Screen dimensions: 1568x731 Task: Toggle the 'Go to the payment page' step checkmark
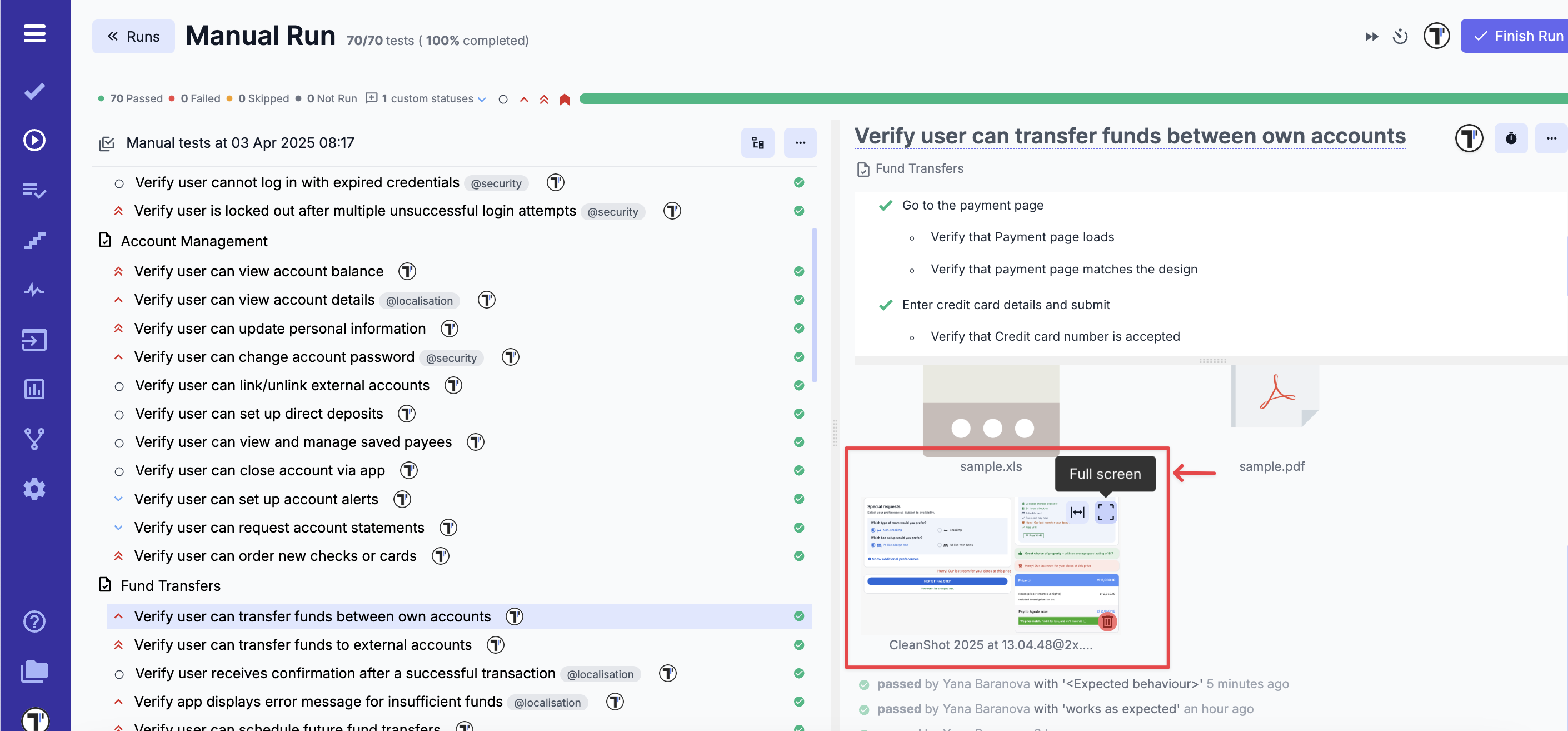[x=886, y=205]
